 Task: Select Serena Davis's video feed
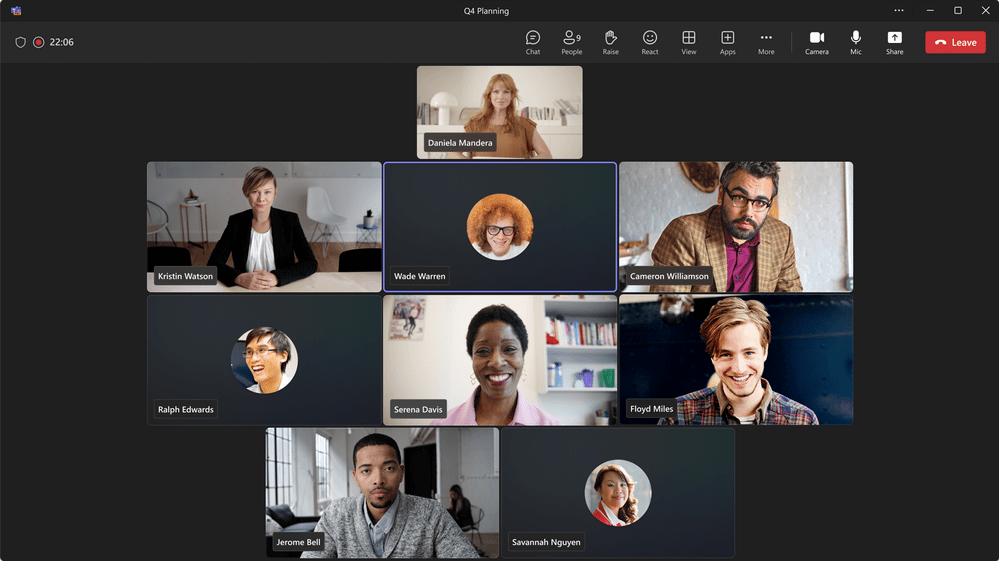[x=499, y=359]
